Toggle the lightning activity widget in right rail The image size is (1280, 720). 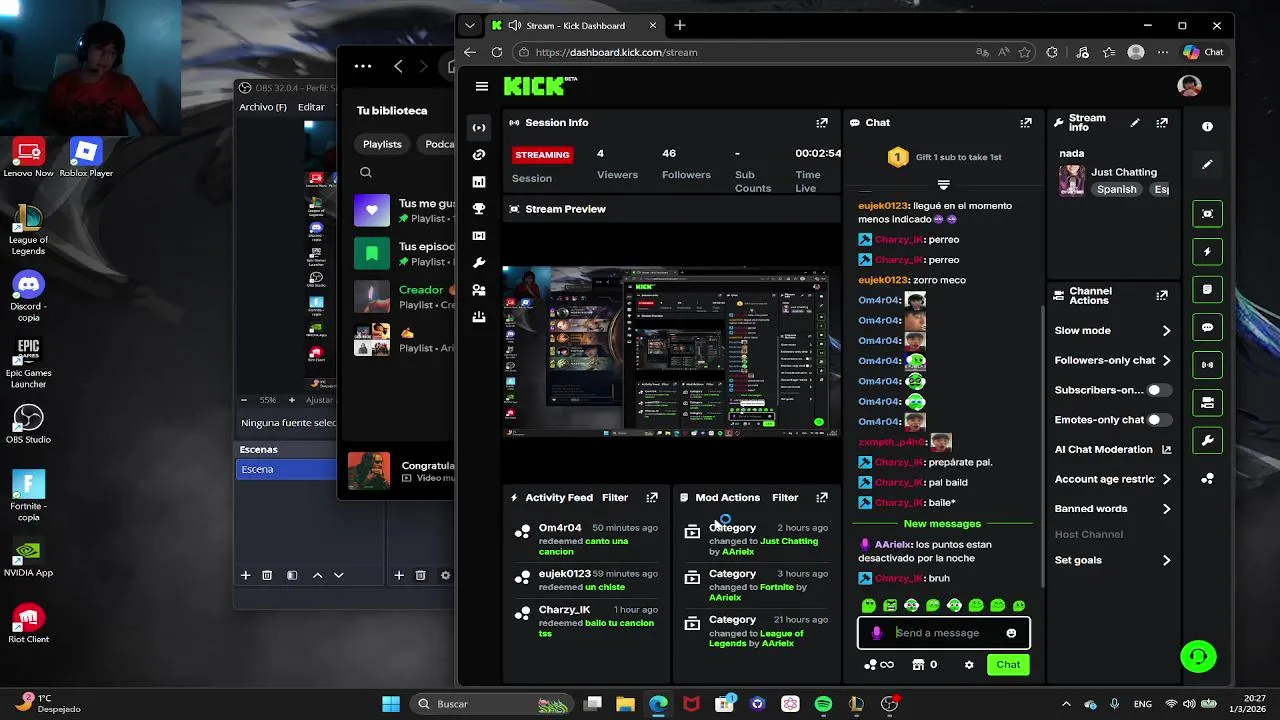pos(1207,252)
